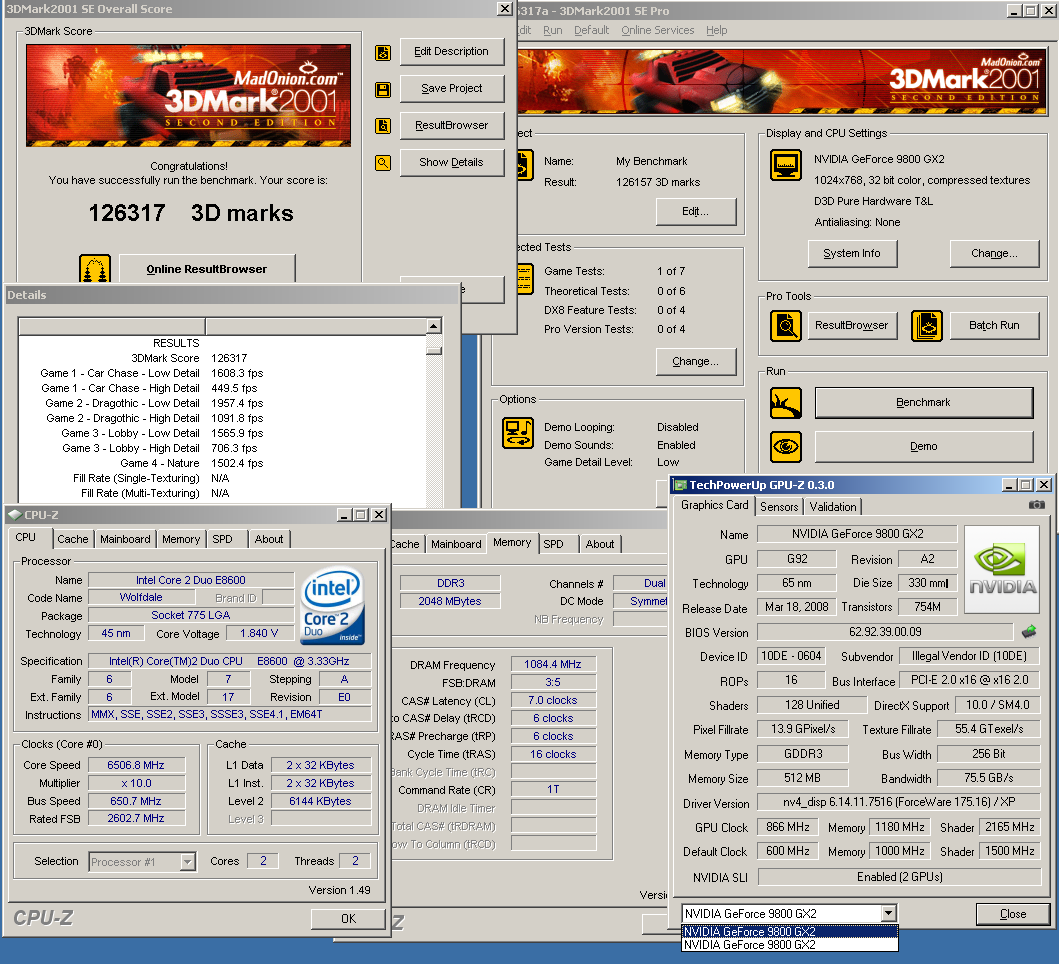
Task: Click the Edit... button under project result
Action: (x=695, y=211)
